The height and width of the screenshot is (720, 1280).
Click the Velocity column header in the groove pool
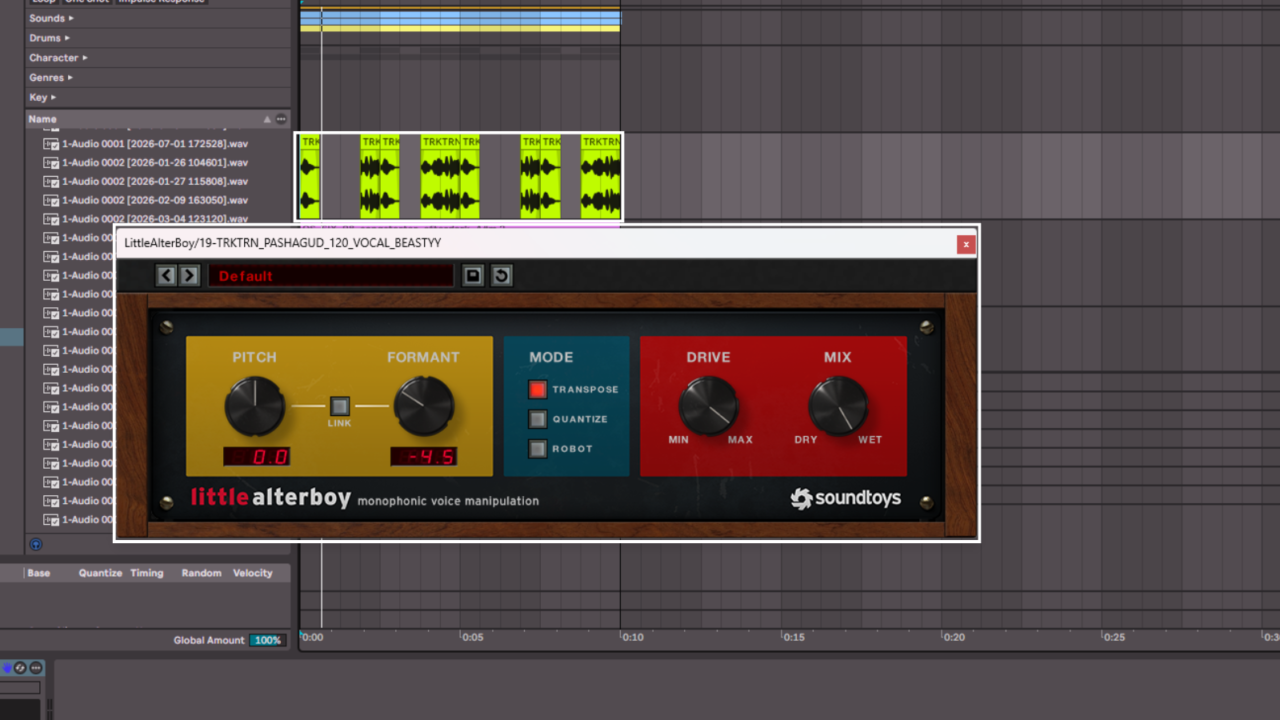pos(253,573)
